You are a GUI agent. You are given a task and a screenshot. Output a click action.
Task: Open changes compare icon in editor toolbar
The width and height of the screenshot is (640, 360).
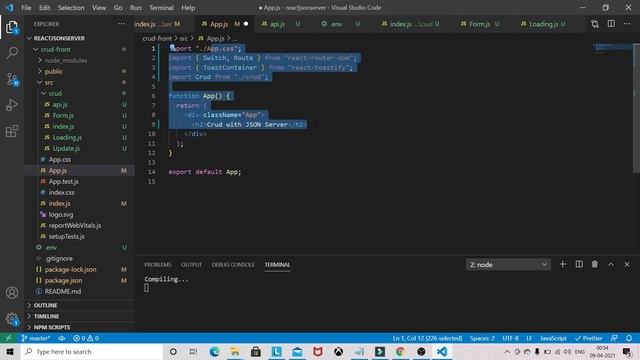click(595, 24)
